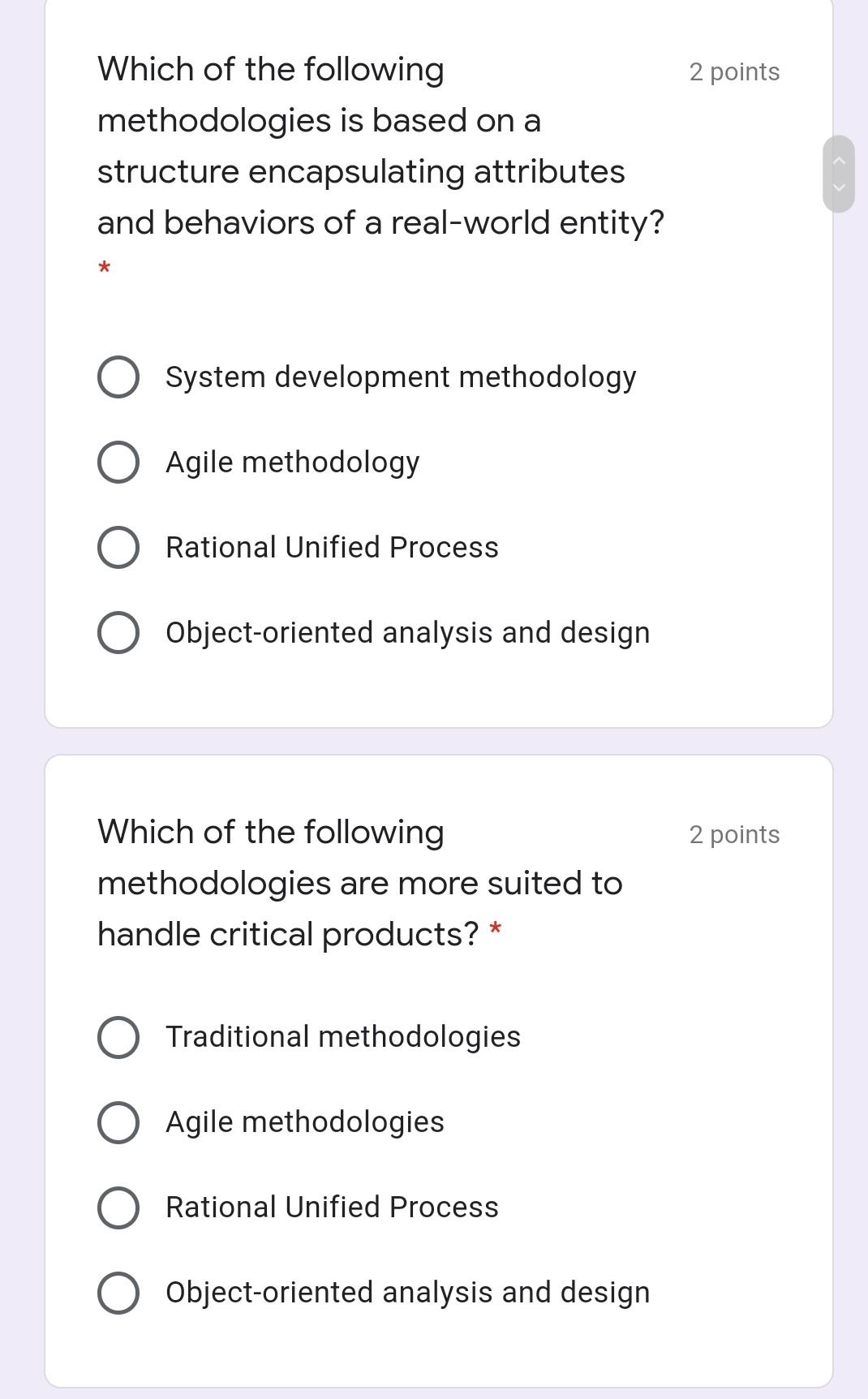The width and height of the screenshot is (868, 1399).
Task: Click the "2 points" label on the second question
Action: point(733,834)
